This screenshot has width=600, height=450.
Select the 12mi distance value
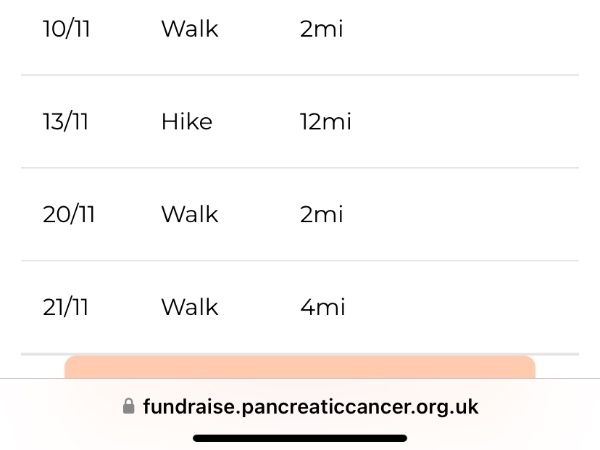coord(325,122)
